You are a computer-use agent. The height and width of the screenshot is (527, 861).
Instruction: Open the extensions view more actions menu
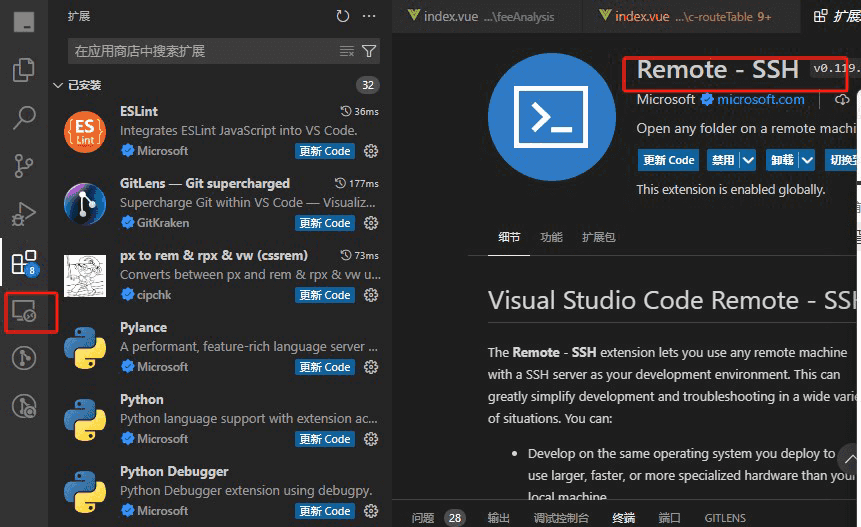tap(369, 16)
